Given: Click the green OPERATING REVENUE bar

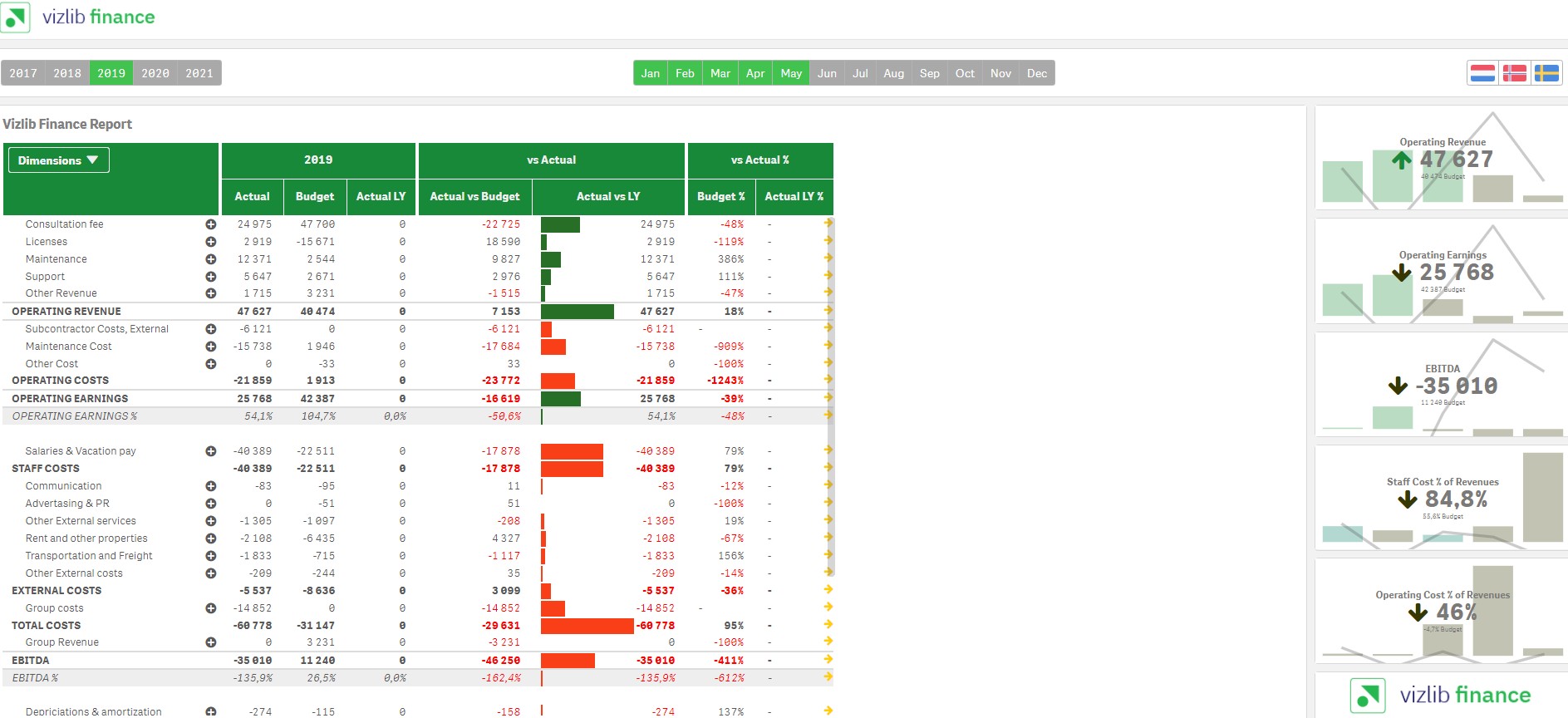Looking at the screenshot, I should [x=577, y=312].
